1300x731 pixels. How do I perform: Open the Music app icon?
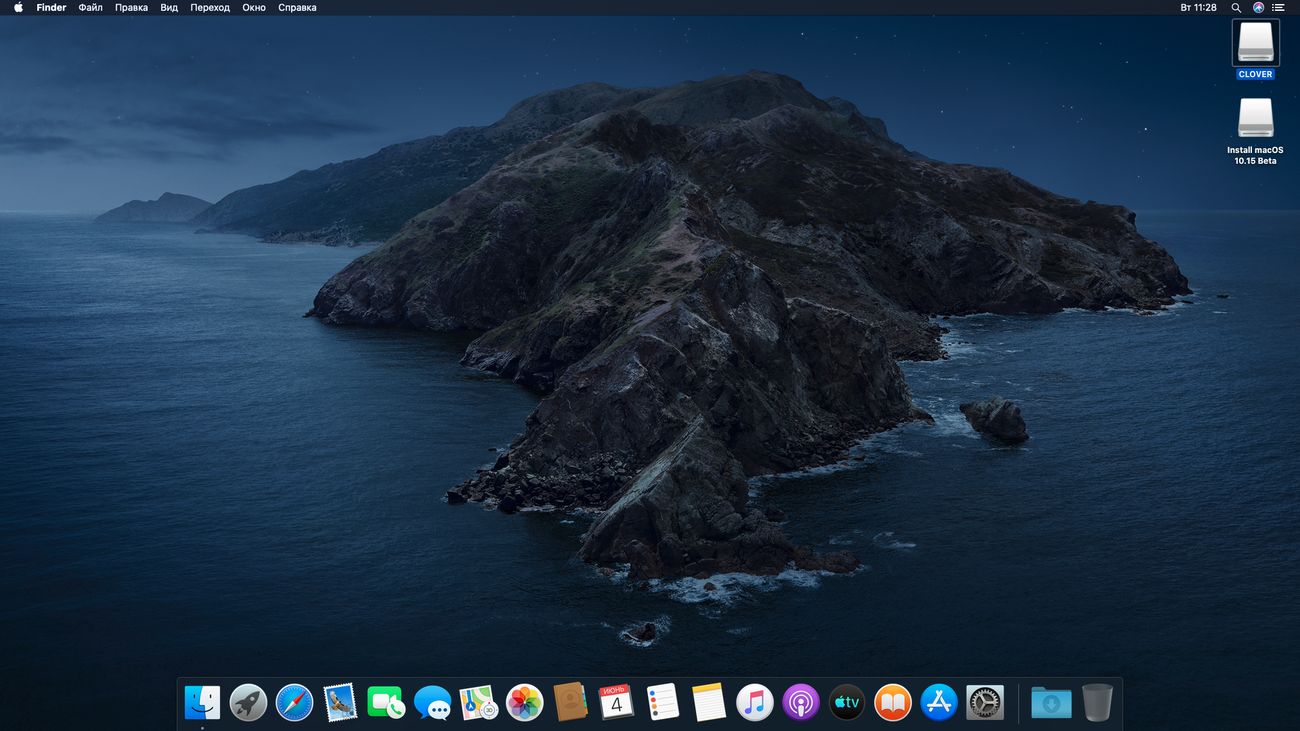pos(755,702)
